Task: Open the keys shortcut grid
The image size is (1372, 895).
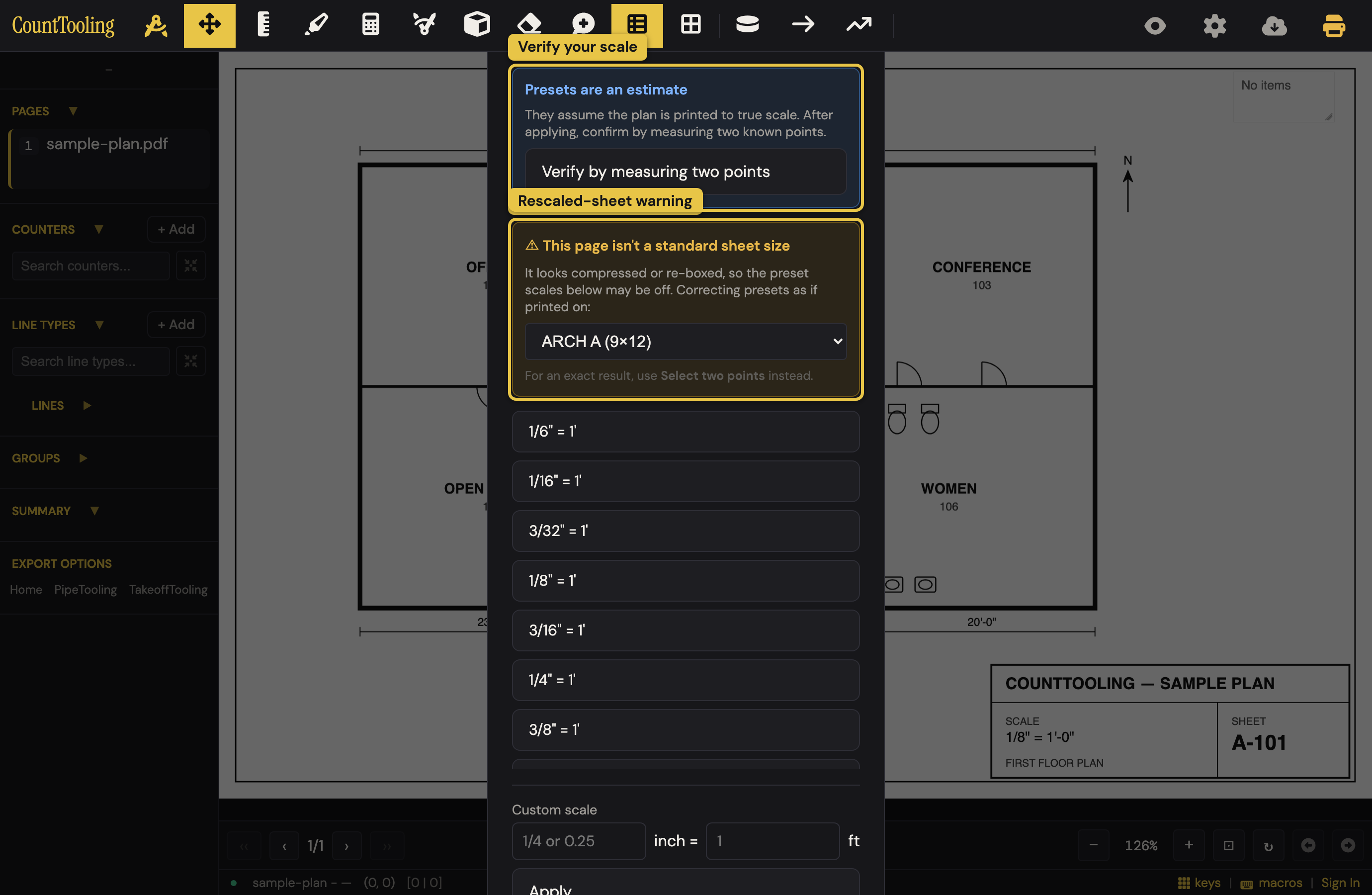Action: click(1199, 883)
